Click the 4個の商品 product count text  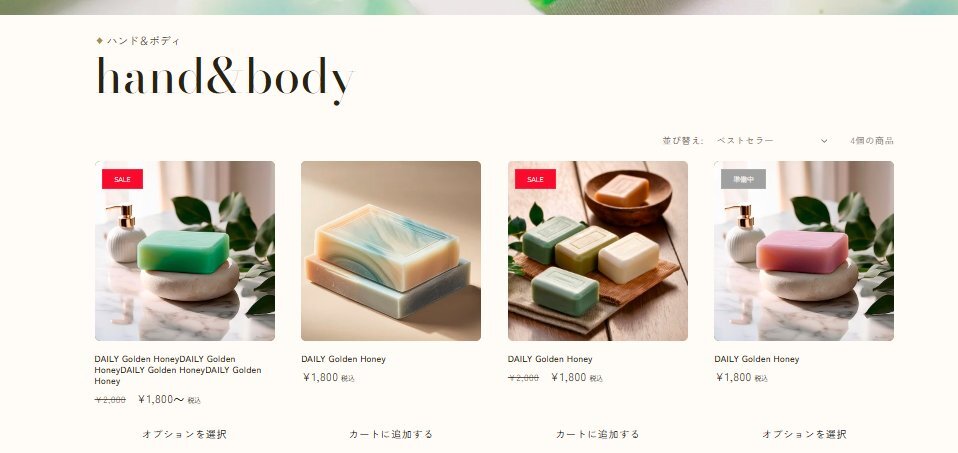point(872,141)
